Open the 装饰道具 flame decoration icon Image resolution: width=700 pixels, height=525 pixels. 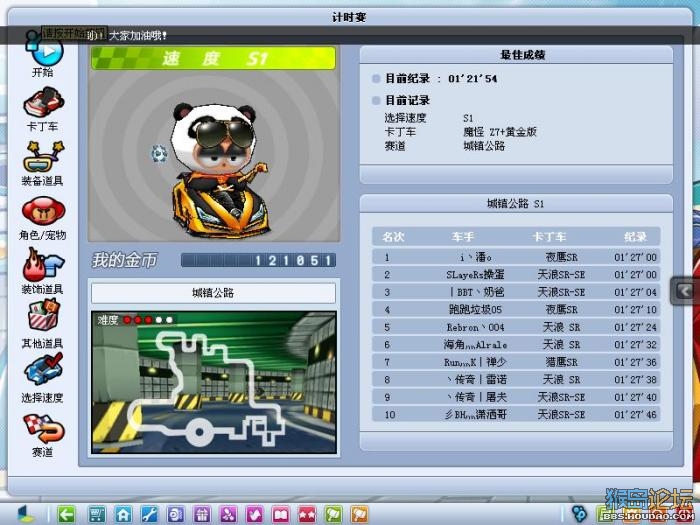(44, 265)
